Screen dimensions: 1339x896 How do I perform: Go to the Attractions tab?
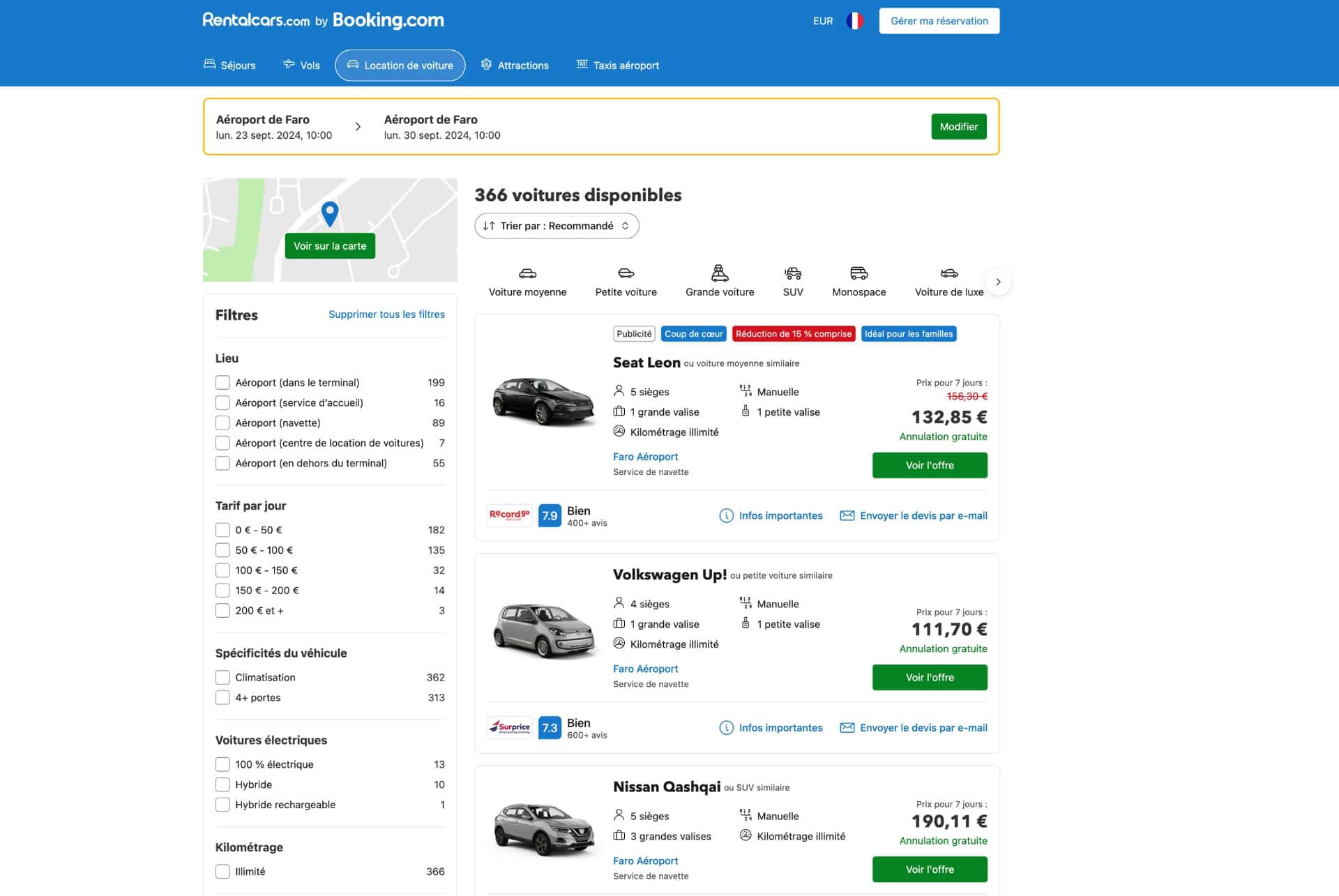[515, 66]
